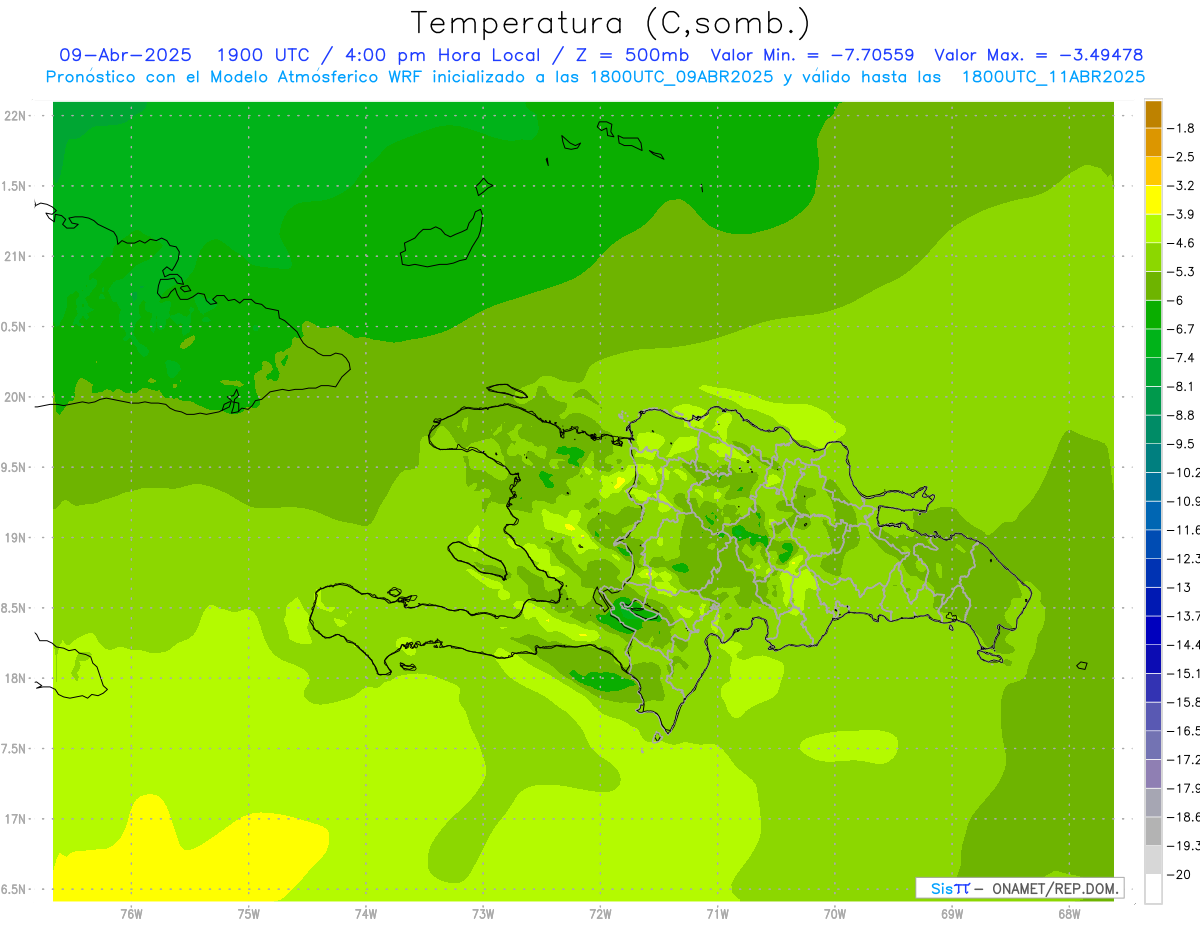1200x927 pixels.
Task: Pick orange swatch between -1.8 and -2.5
Action: point(1153,143)
